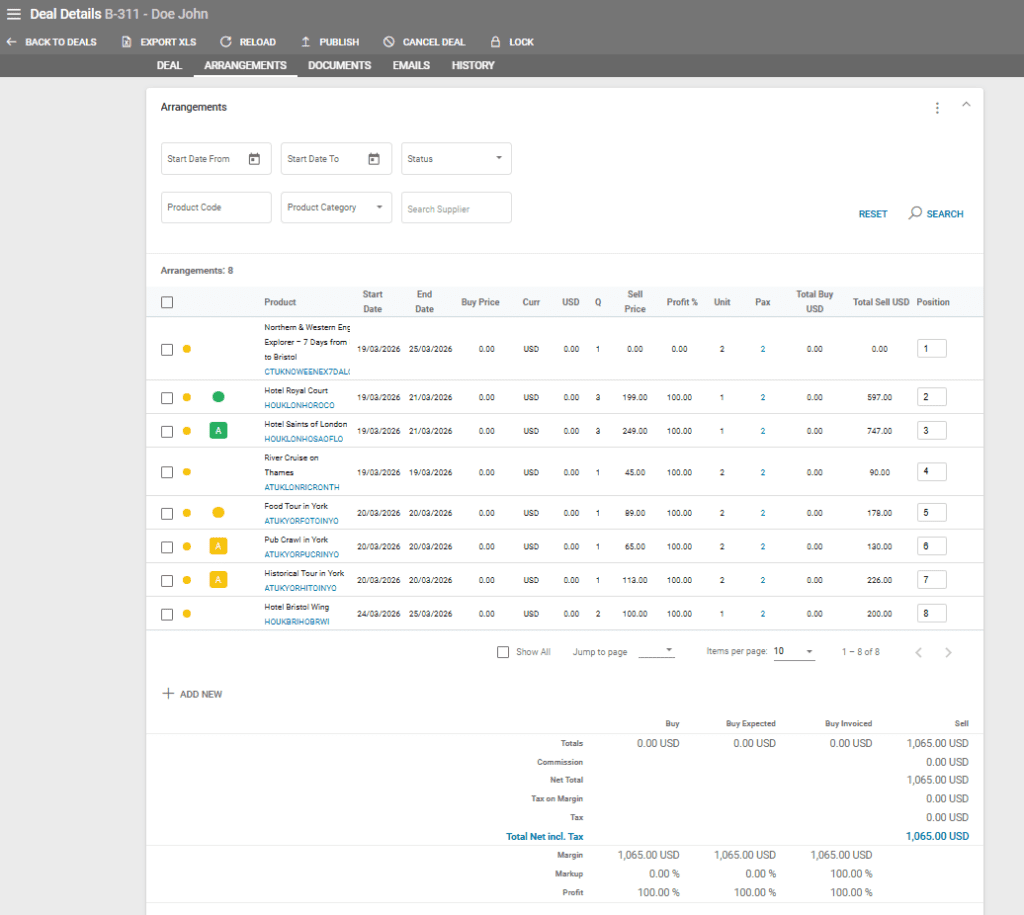This screenshot has width=1024, height=915.
Task: Click the Reset filters button
Action: (x=872, y=214)
